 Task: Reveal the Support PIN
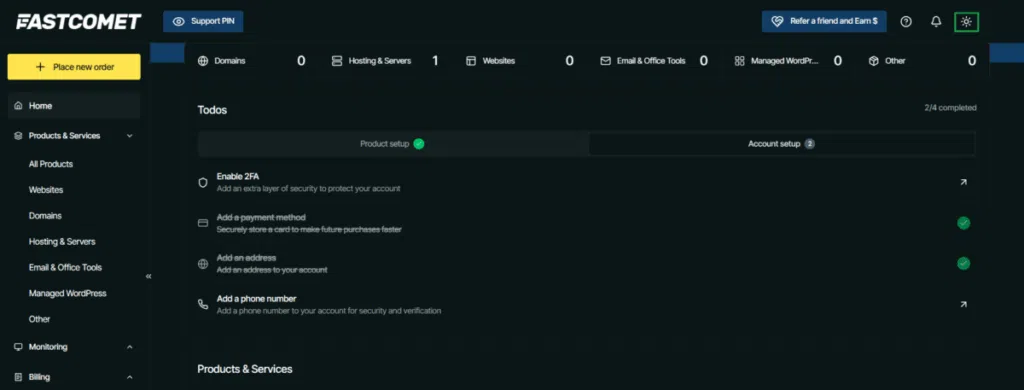pyautogui.click(x=203, y=22)
